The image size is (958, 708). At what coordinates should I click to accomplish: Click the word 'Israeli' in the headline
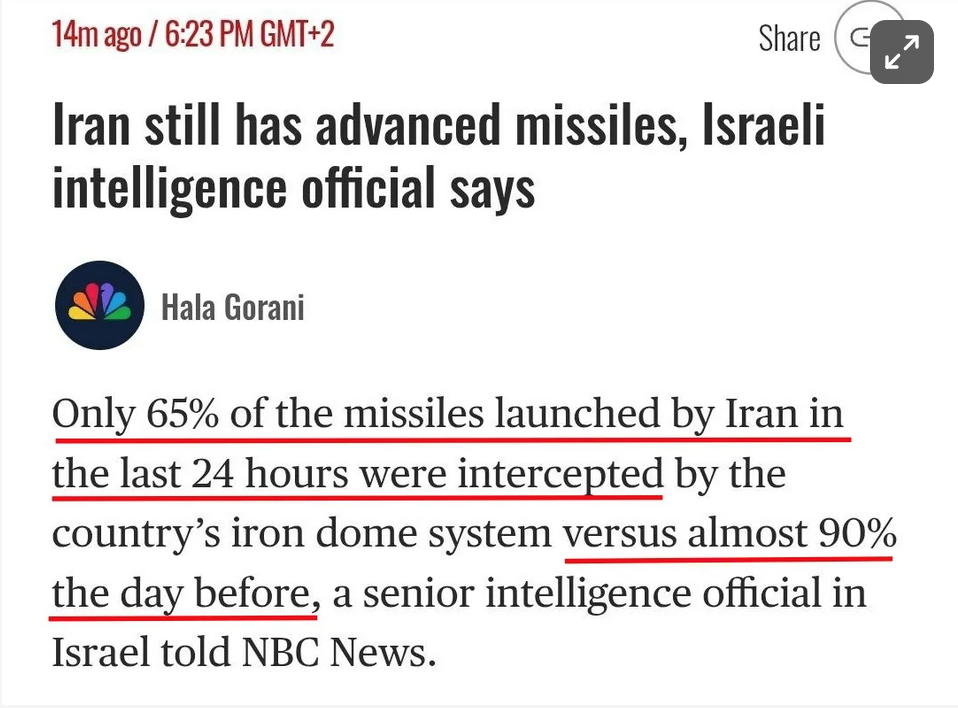coord(764,125)
